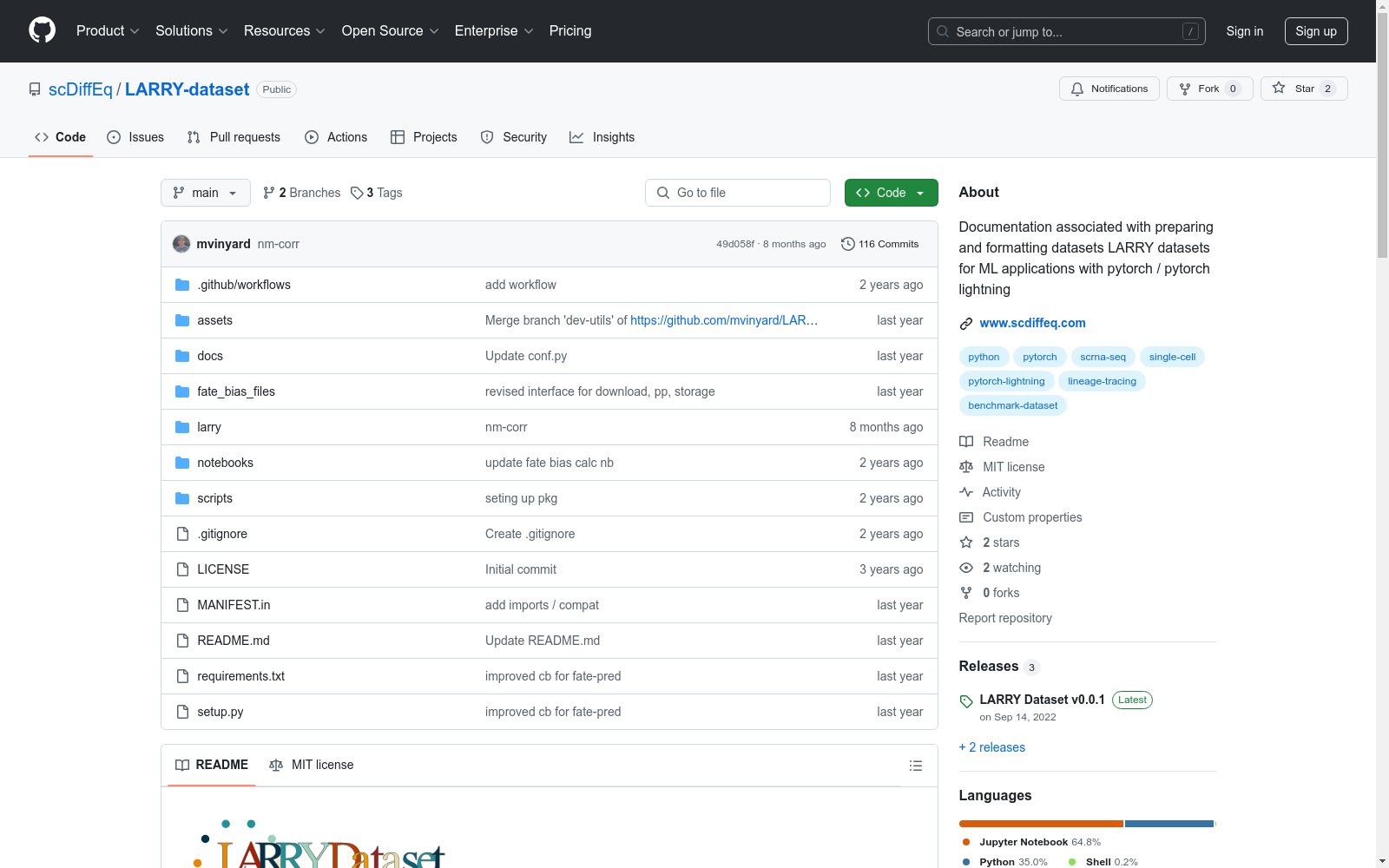Click the Sign up button
Viewport: 1389px width, 868px height.
click(1316, 31)
